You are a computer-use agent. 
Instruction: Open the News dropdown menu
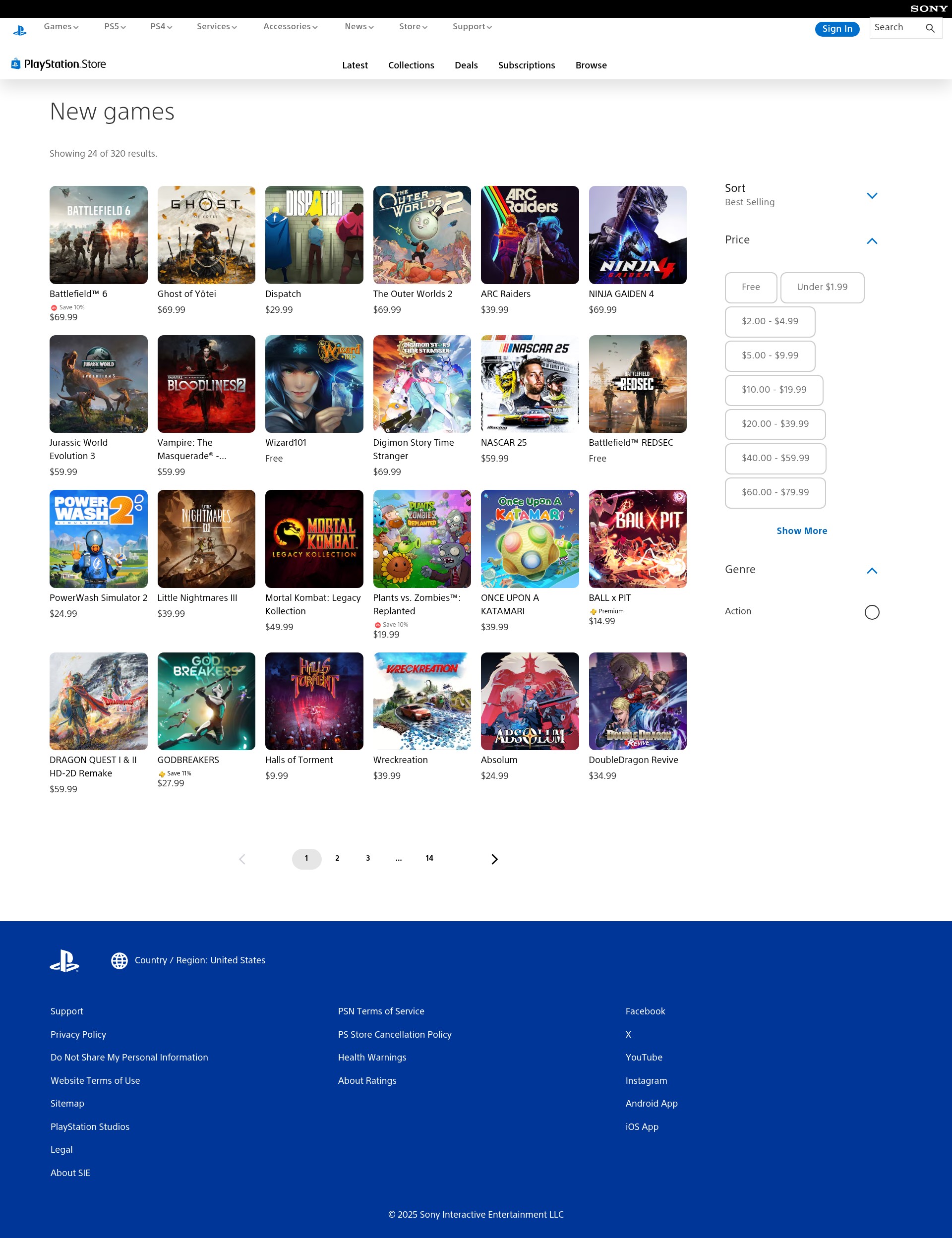(359, 27)
